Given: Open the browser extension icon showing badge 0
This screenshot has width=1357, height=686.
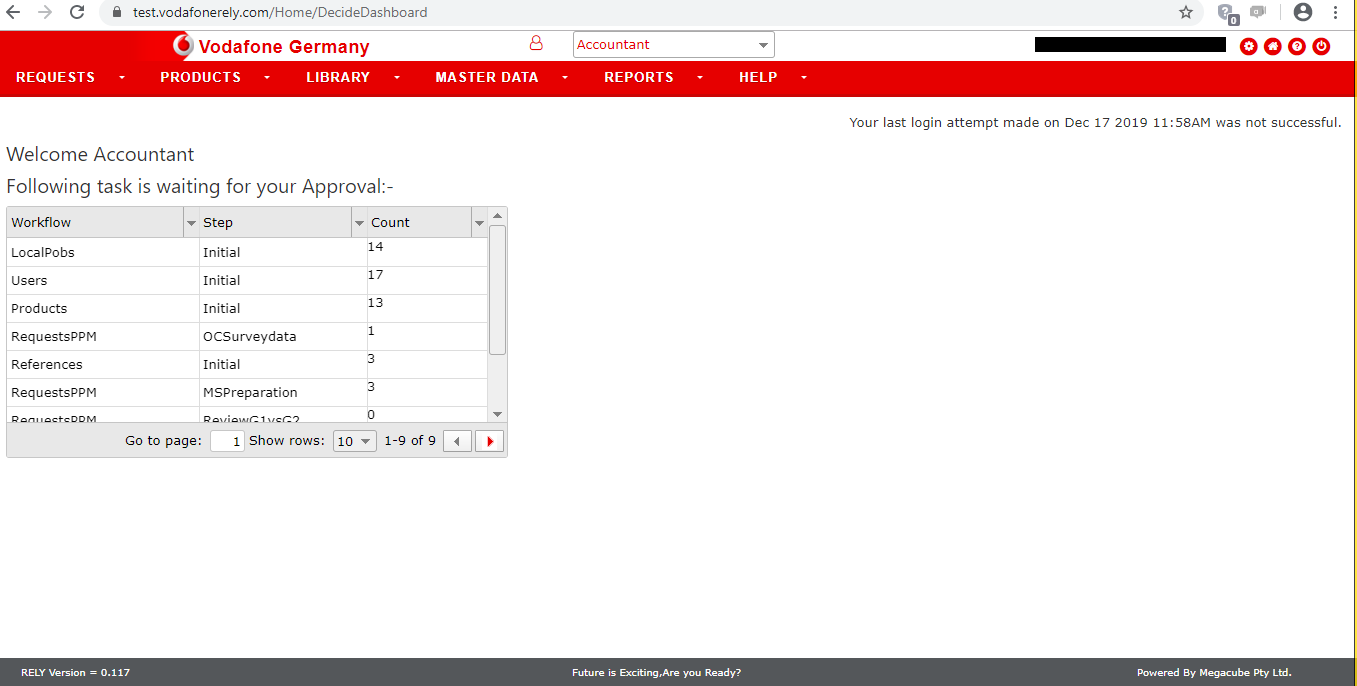Looking at the screenshot, I should [1227, 13].
